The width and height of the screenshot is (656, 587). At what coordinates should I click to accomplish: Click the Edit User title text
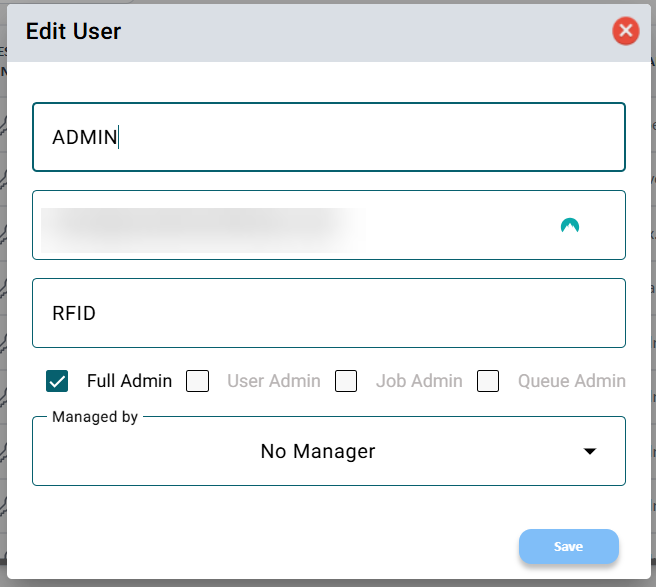tap(73, 31)
